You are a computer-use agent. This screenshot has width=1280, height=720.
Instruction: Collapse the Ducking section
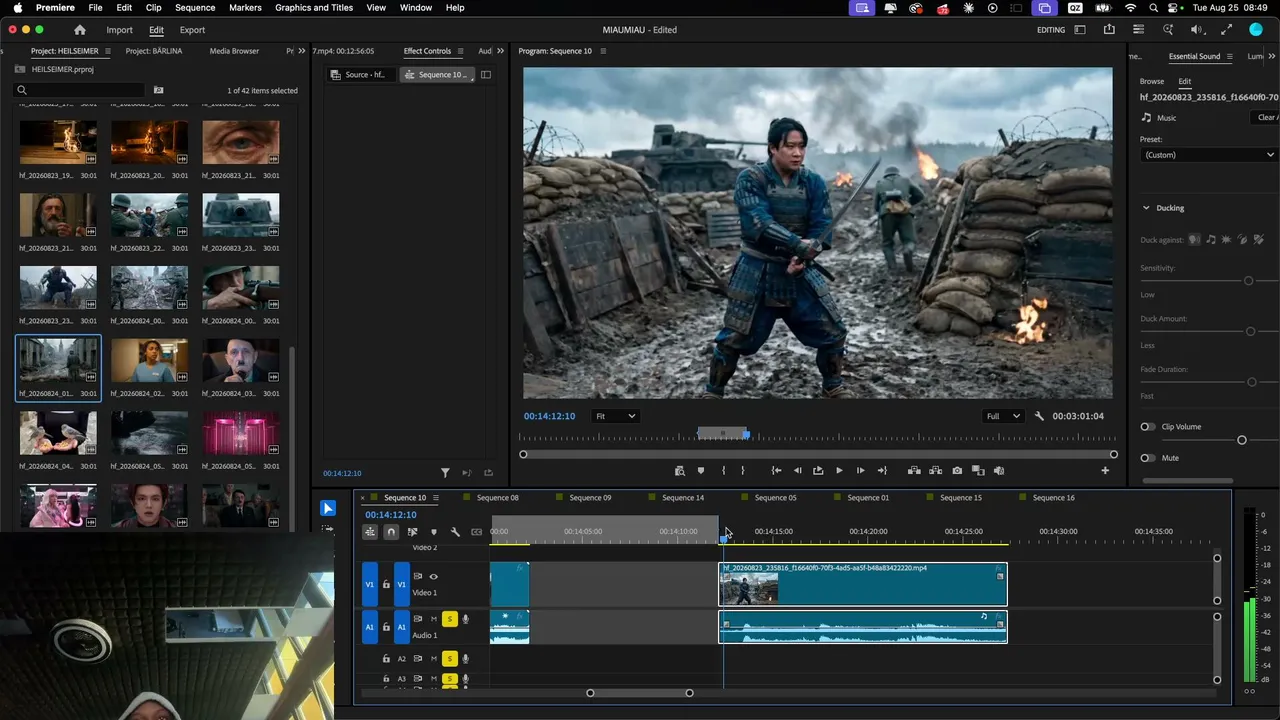click(x=1146, y=208)
